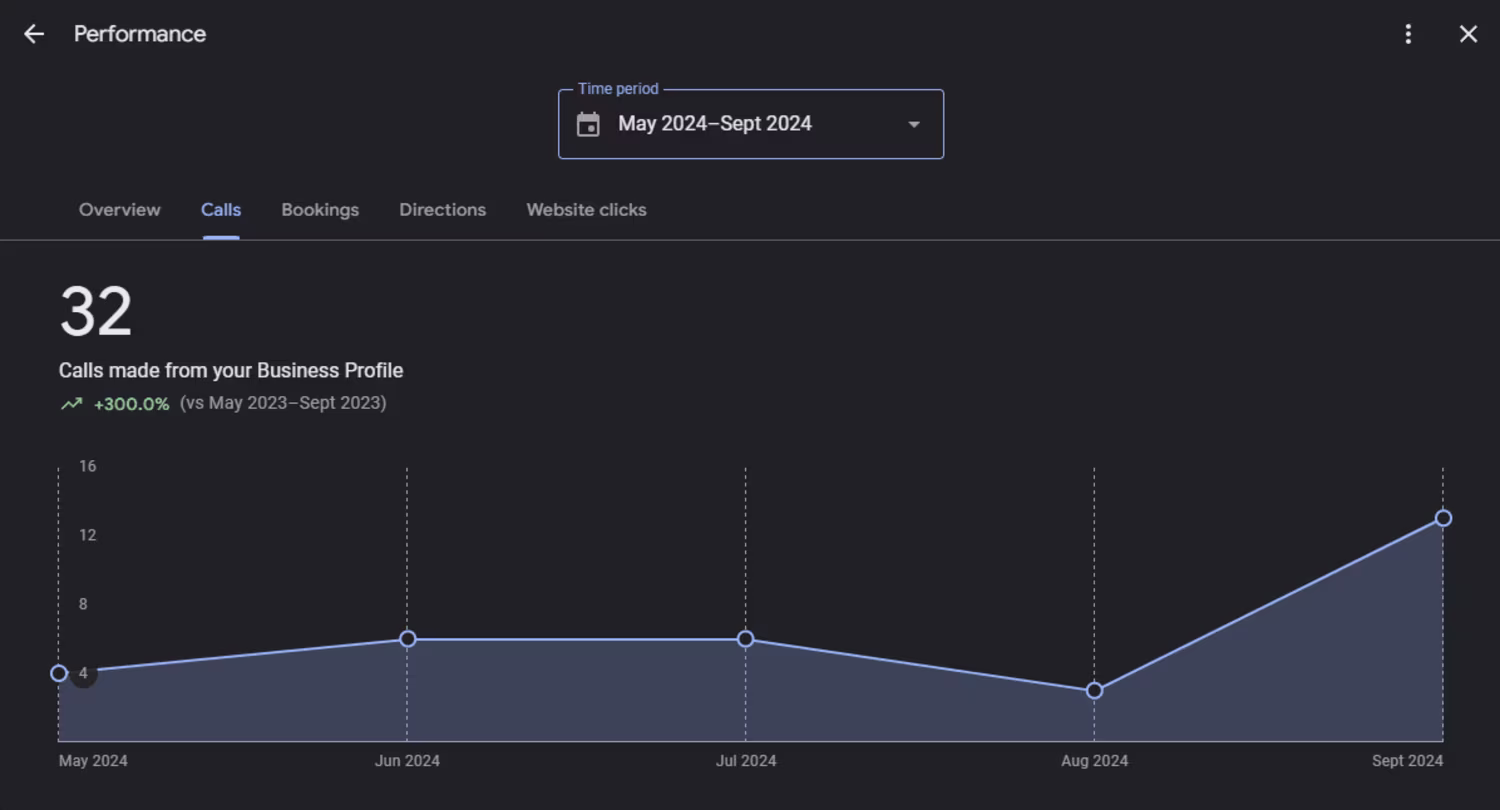The image size is (1500, 810).
Task: Open the May 2024–Sept 2024 period selector
Action: point(751,124)
